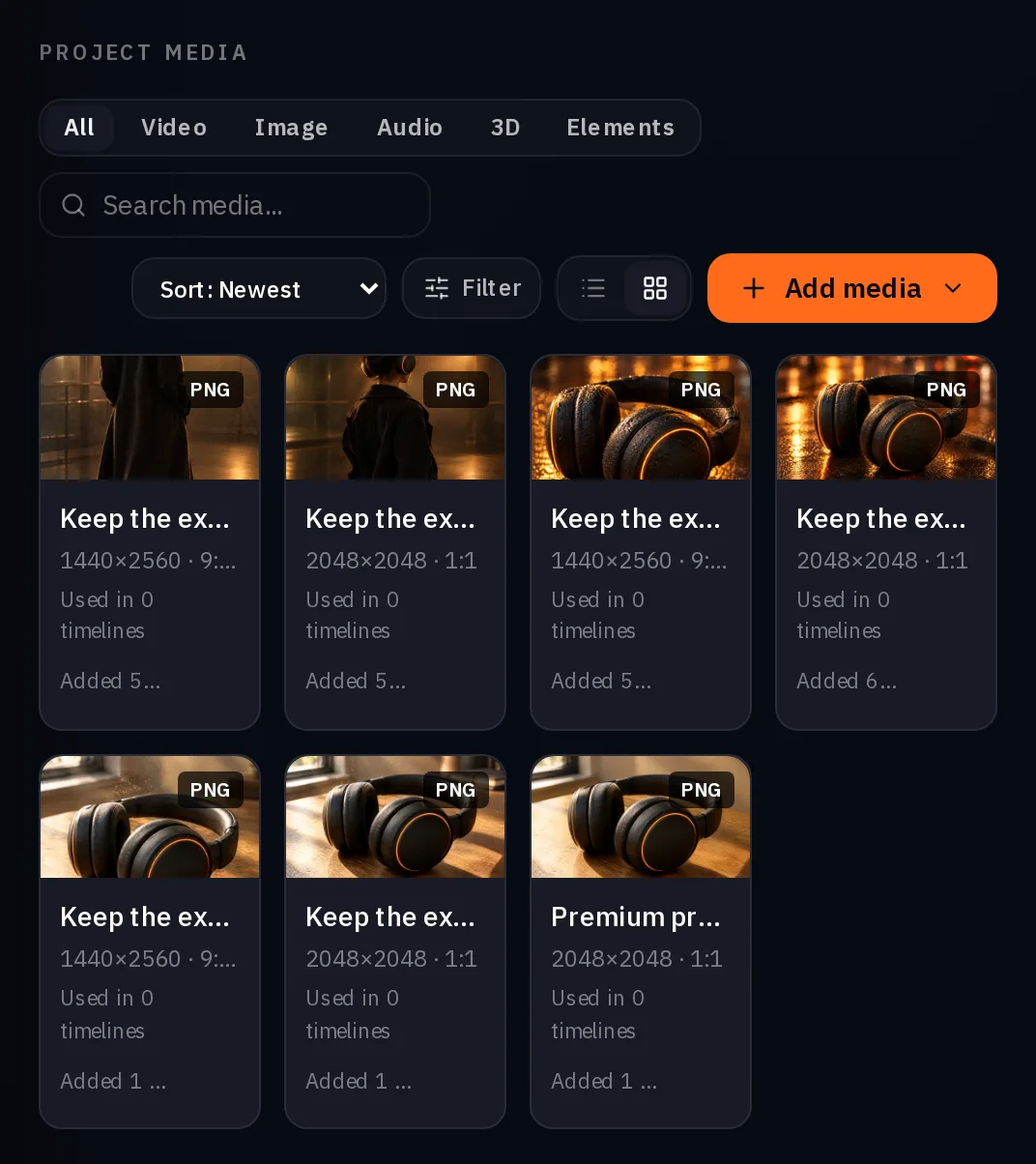Screen dimensions: 1036x1164
Task: Select the All media tab
Action: [x=79, y=128]
